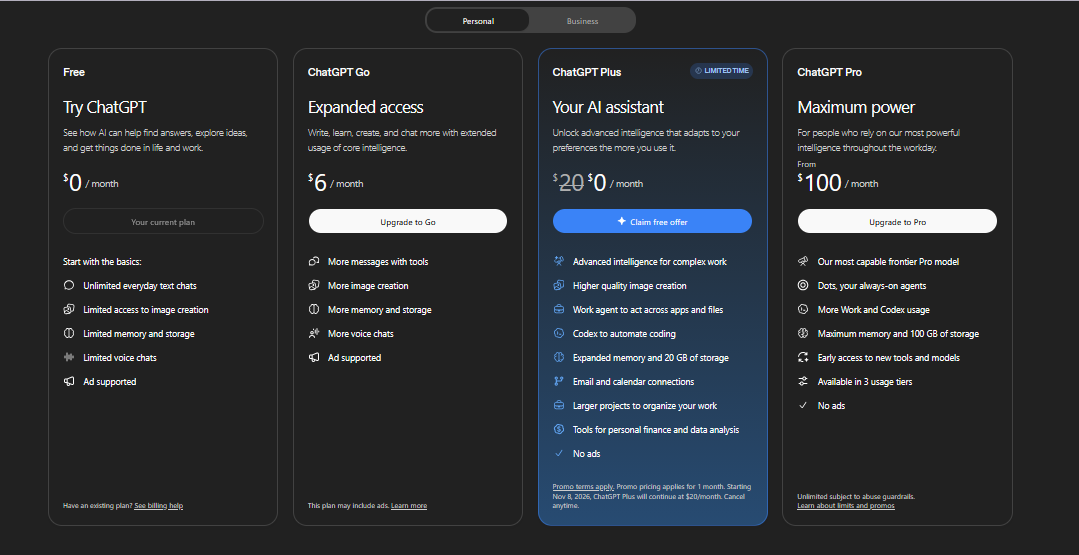
Task: Open the Learn more link about ads
Action: pos(409,505)
